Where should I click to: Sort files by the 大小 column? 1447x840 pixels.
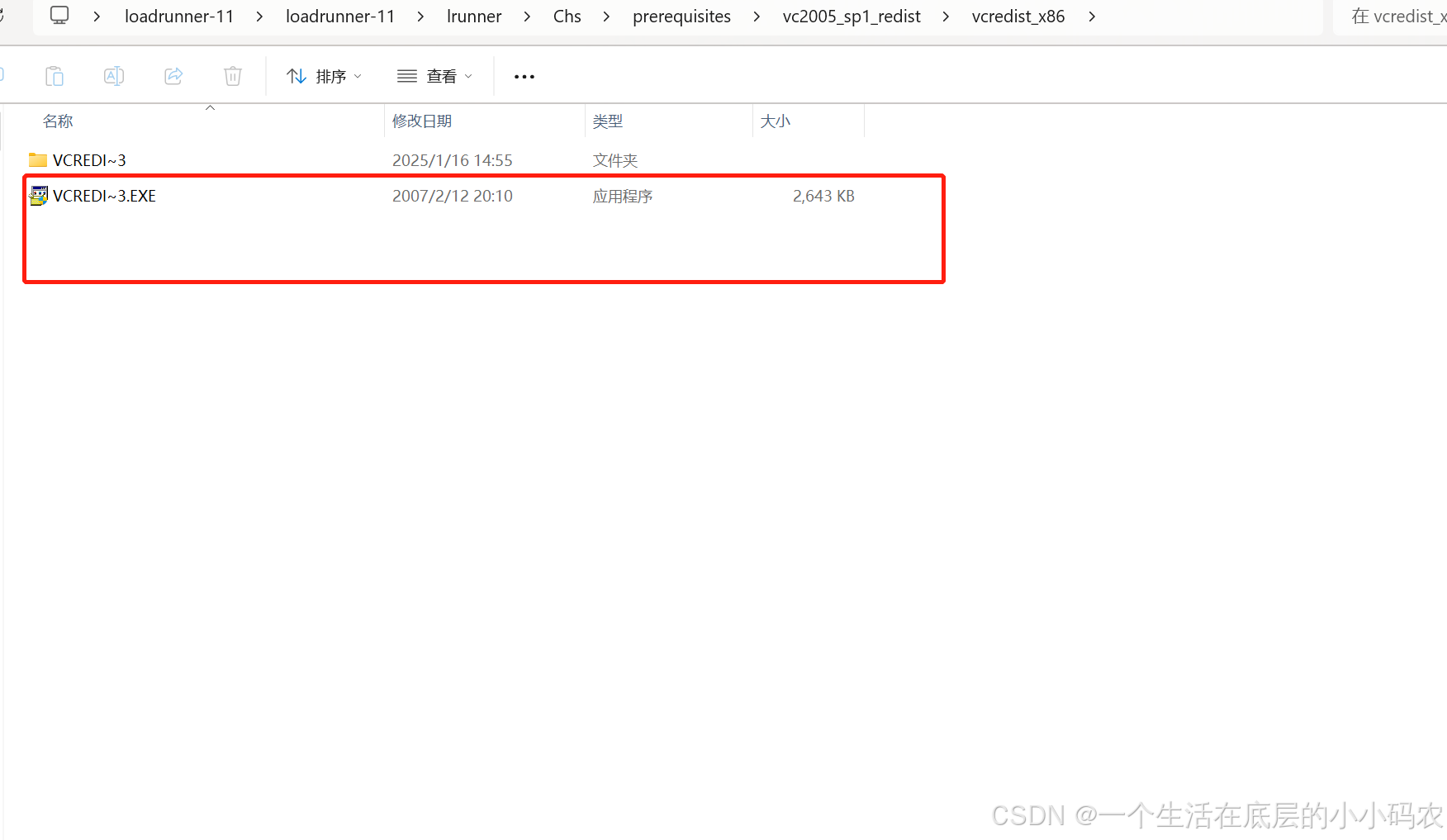click(x=775, y=121)
